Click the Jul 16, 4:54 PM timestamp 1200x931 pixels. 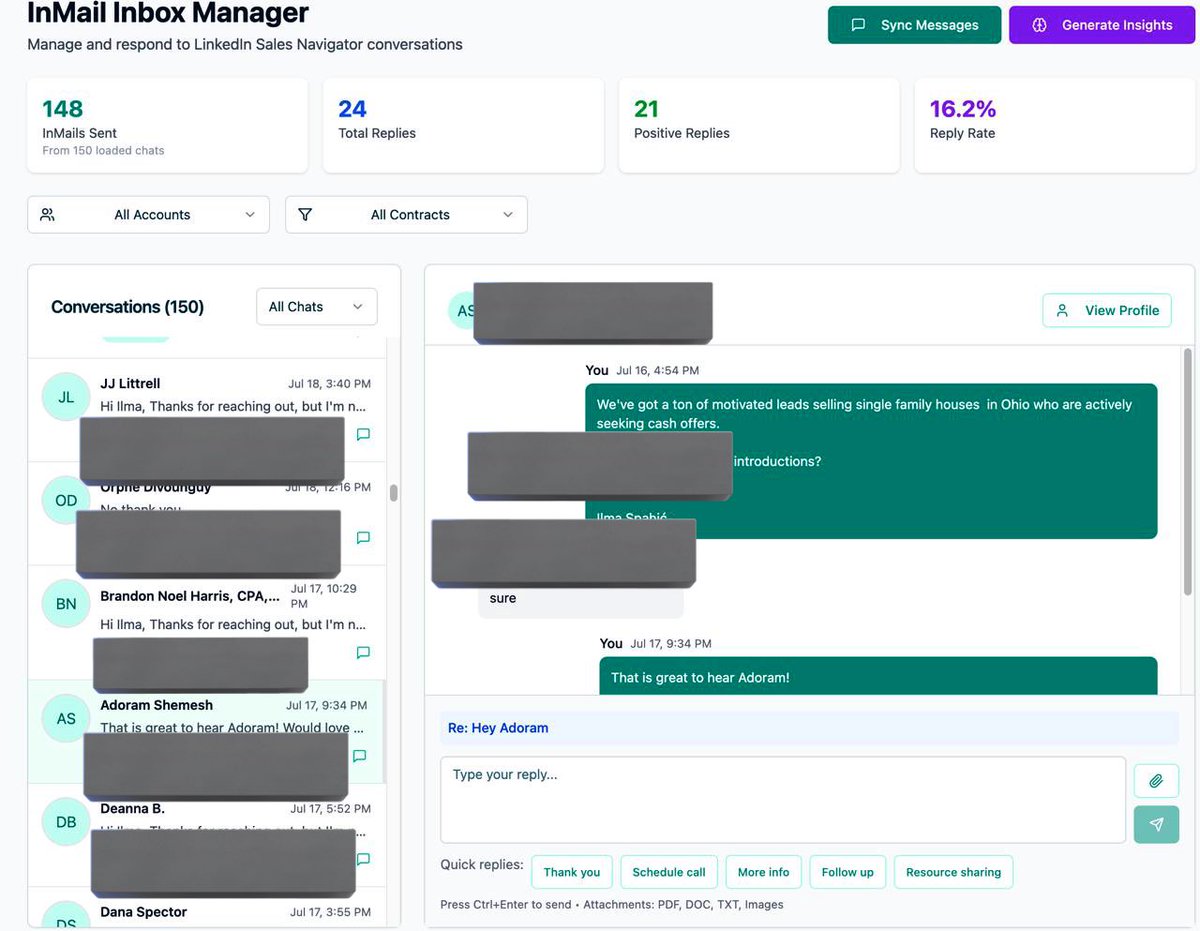pyautogui.click(x=657, y=370)
